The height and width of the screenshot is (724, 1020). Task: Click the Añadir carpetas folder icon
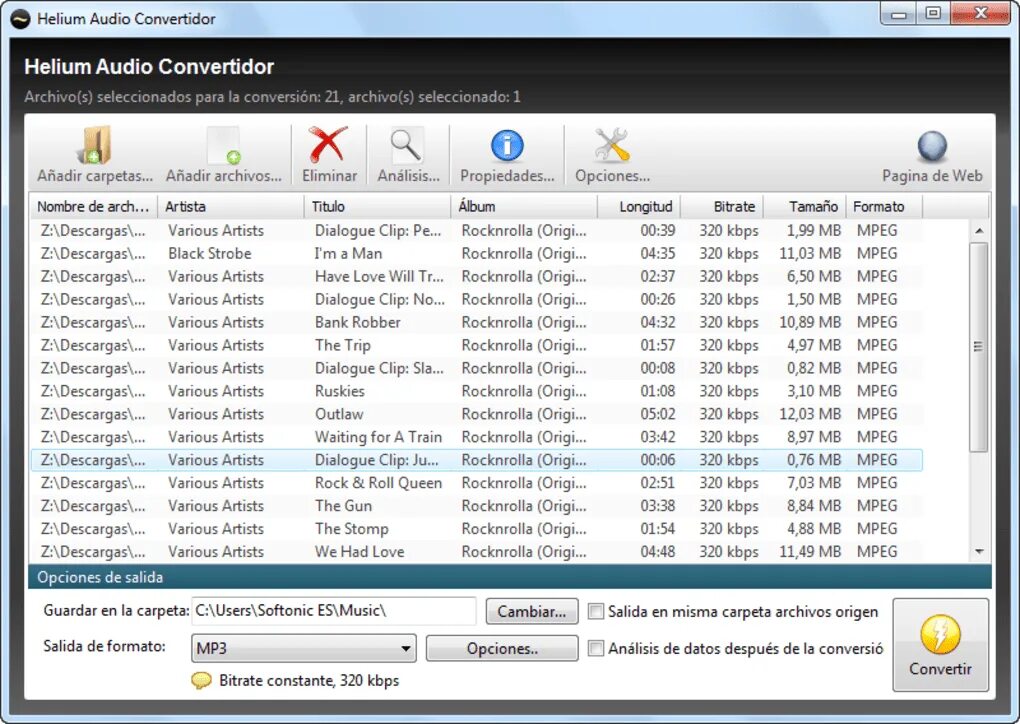[x=94, y=145]
